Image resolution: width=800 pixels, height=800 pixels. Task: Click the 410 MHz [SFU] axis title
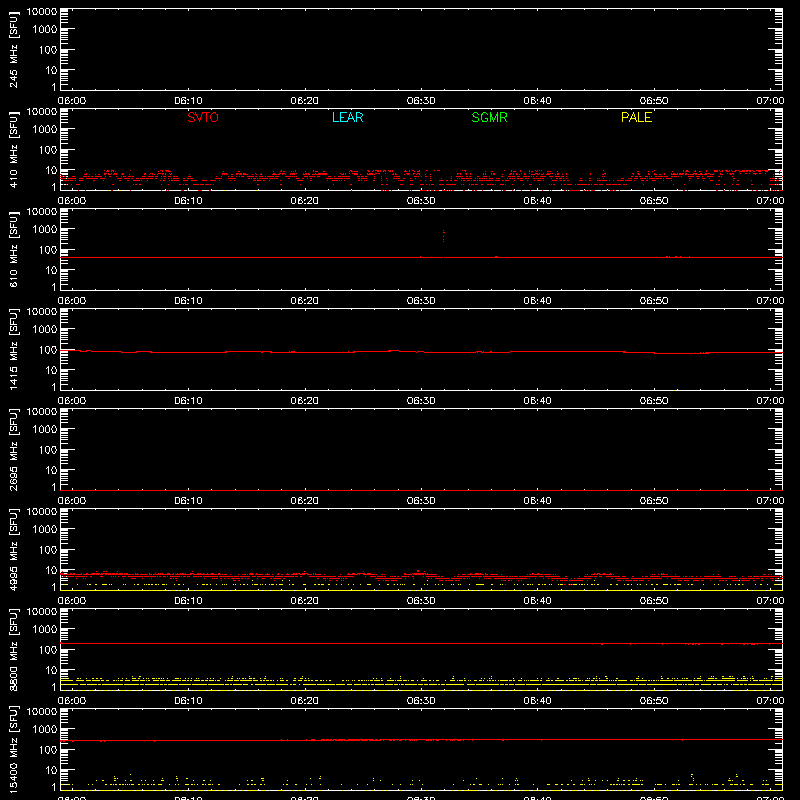[x=13, y=149]
